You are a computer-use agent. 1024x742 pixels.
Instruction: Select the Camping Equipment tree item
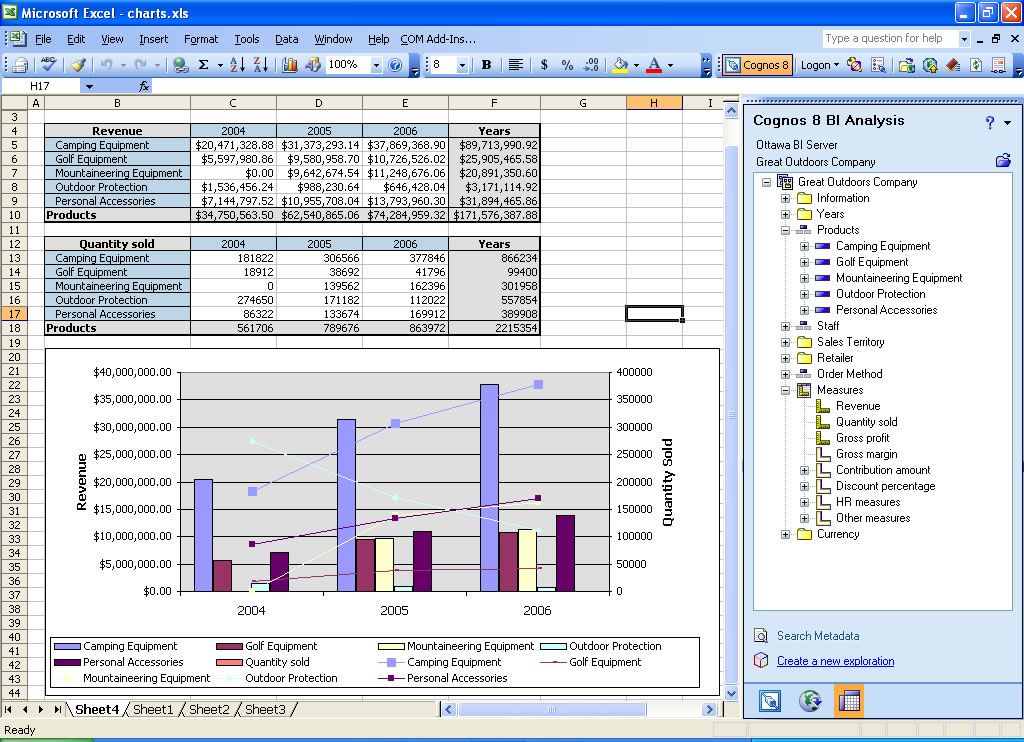(883, 246)
